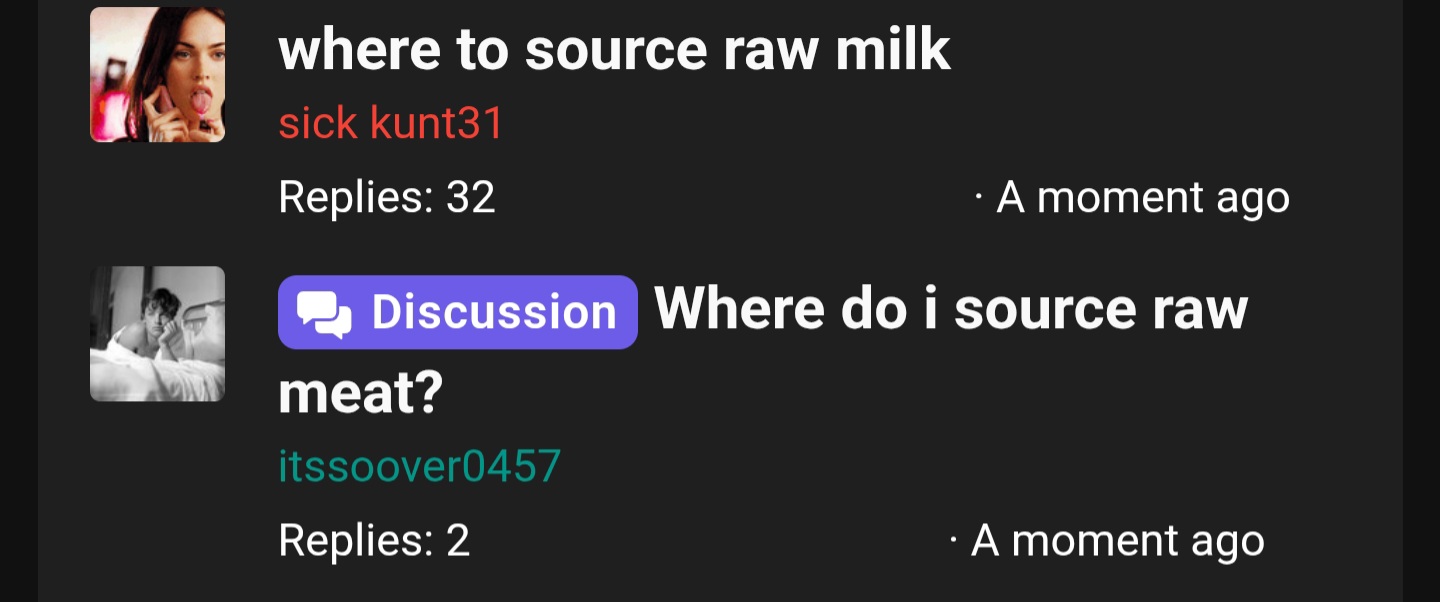The height and width of the screenshot is (602, 1440).
Task: Click "Replies: 2" on the raw meat thread
Action: 374,540
